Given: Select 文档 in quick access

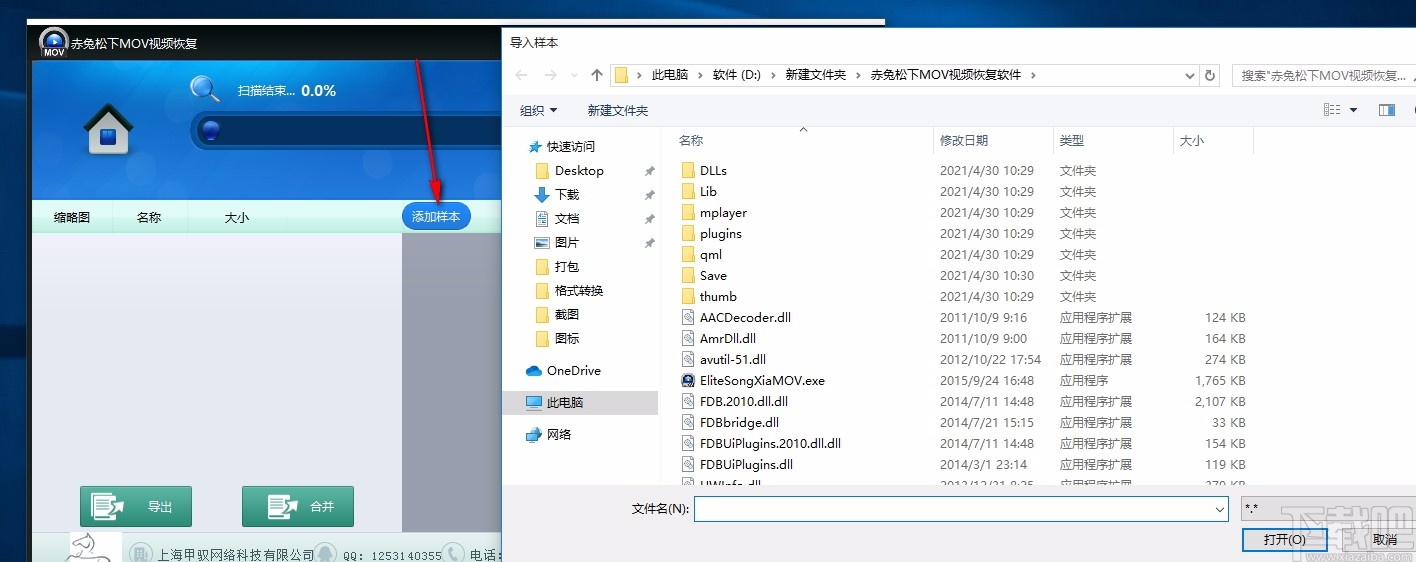Looking at the screenshot, I should coord(567,219).
